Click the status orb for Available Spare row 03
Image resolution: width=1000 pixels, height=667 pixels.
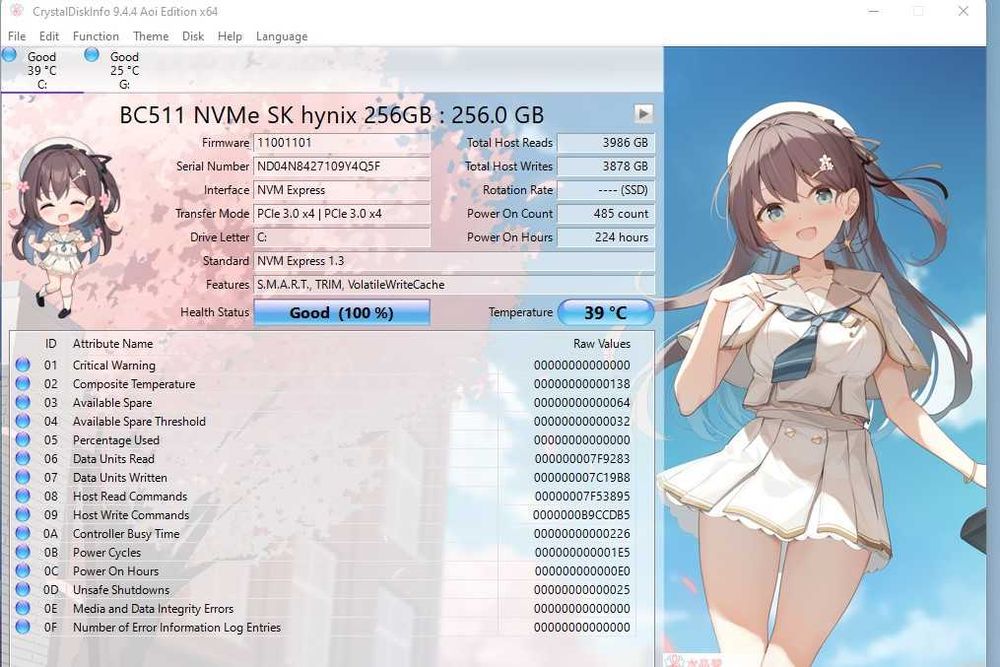click(x=23, y=402)
